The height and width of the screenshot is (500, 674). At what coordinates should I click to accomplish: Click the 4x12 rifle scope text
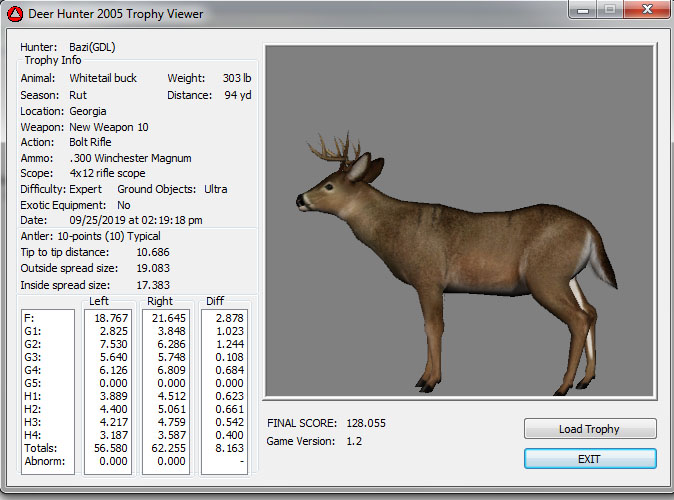(x=109, y=173)
